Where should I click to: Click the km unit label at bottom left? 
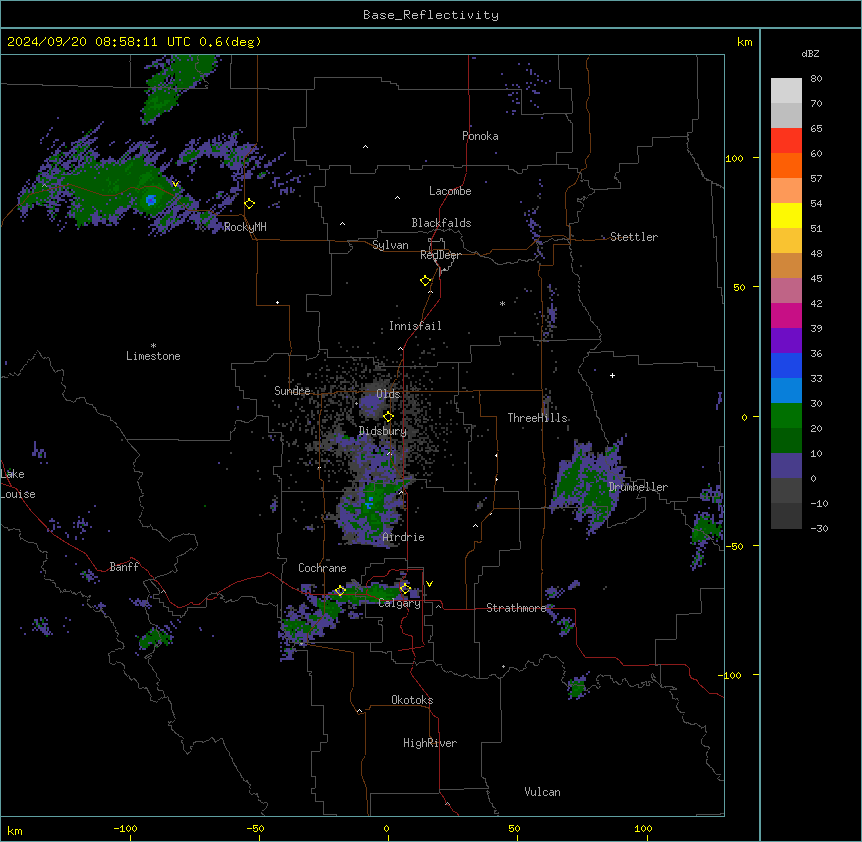coord(15,830)
